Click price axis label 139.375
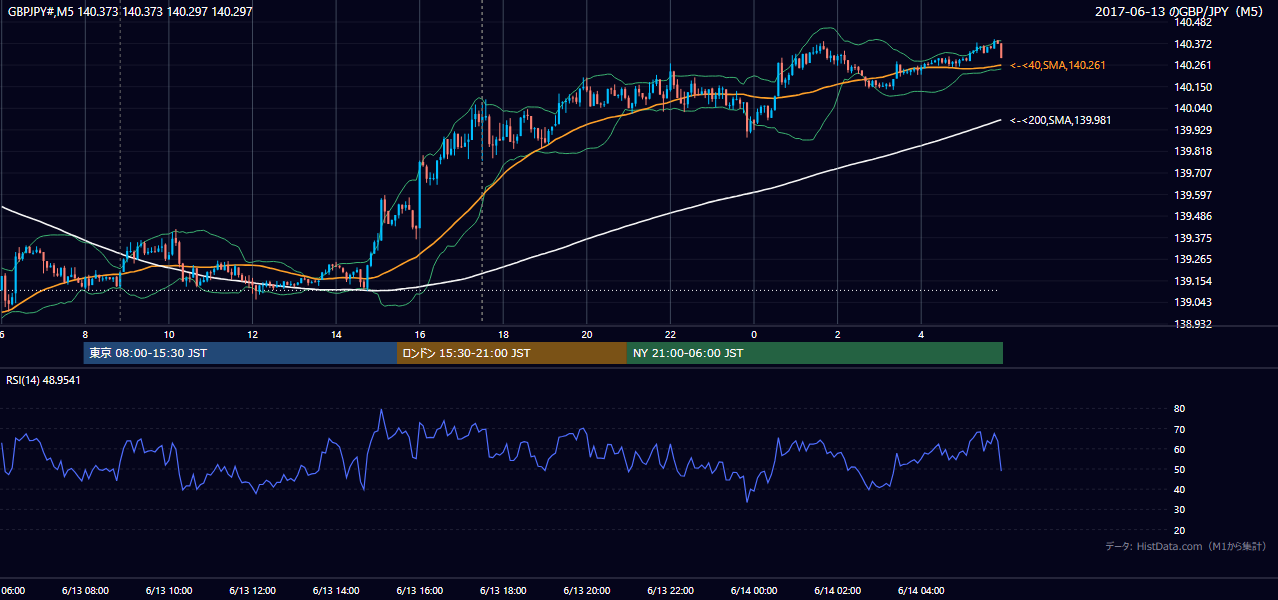Viewport: 1278px width, 600px height. pos(1195,238)
